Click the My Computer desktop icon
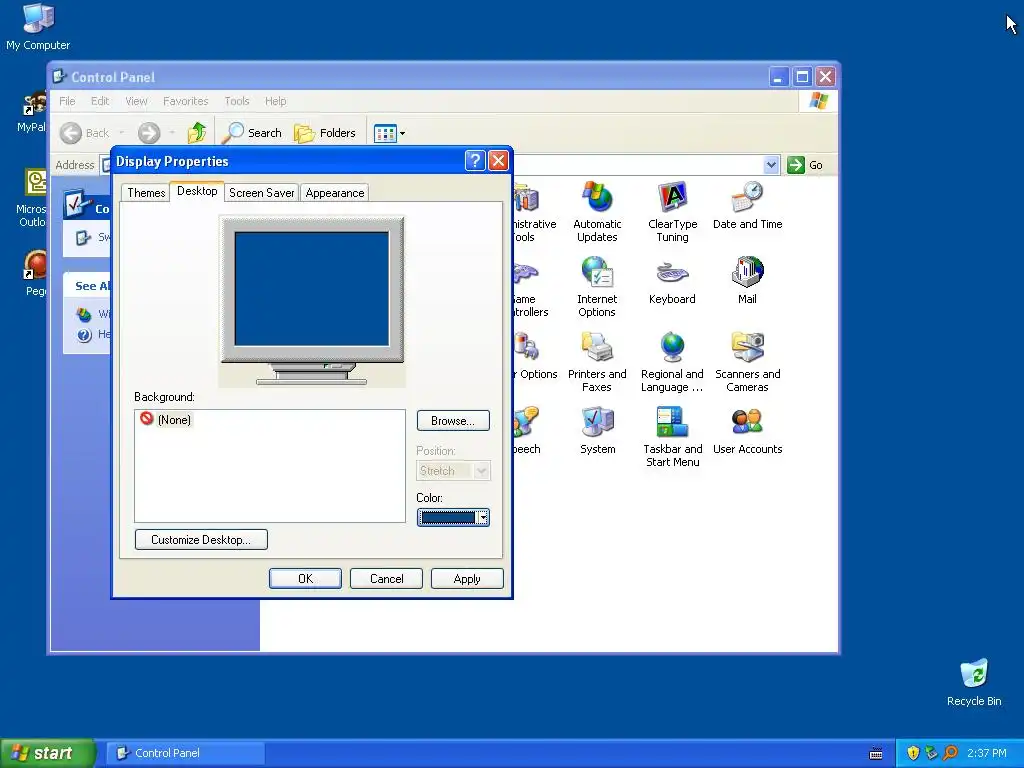 [38, 27]
